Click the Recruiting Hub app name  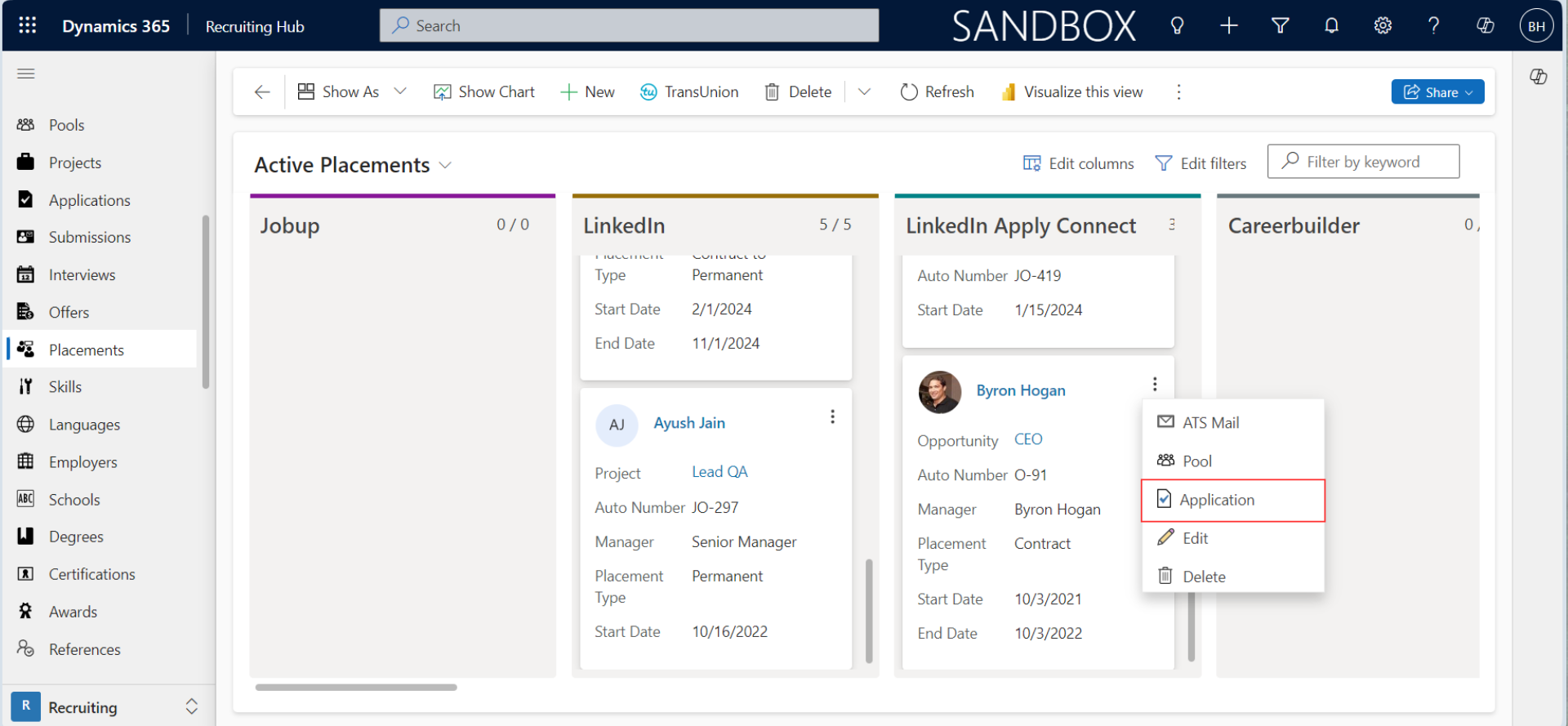[255, 26]
